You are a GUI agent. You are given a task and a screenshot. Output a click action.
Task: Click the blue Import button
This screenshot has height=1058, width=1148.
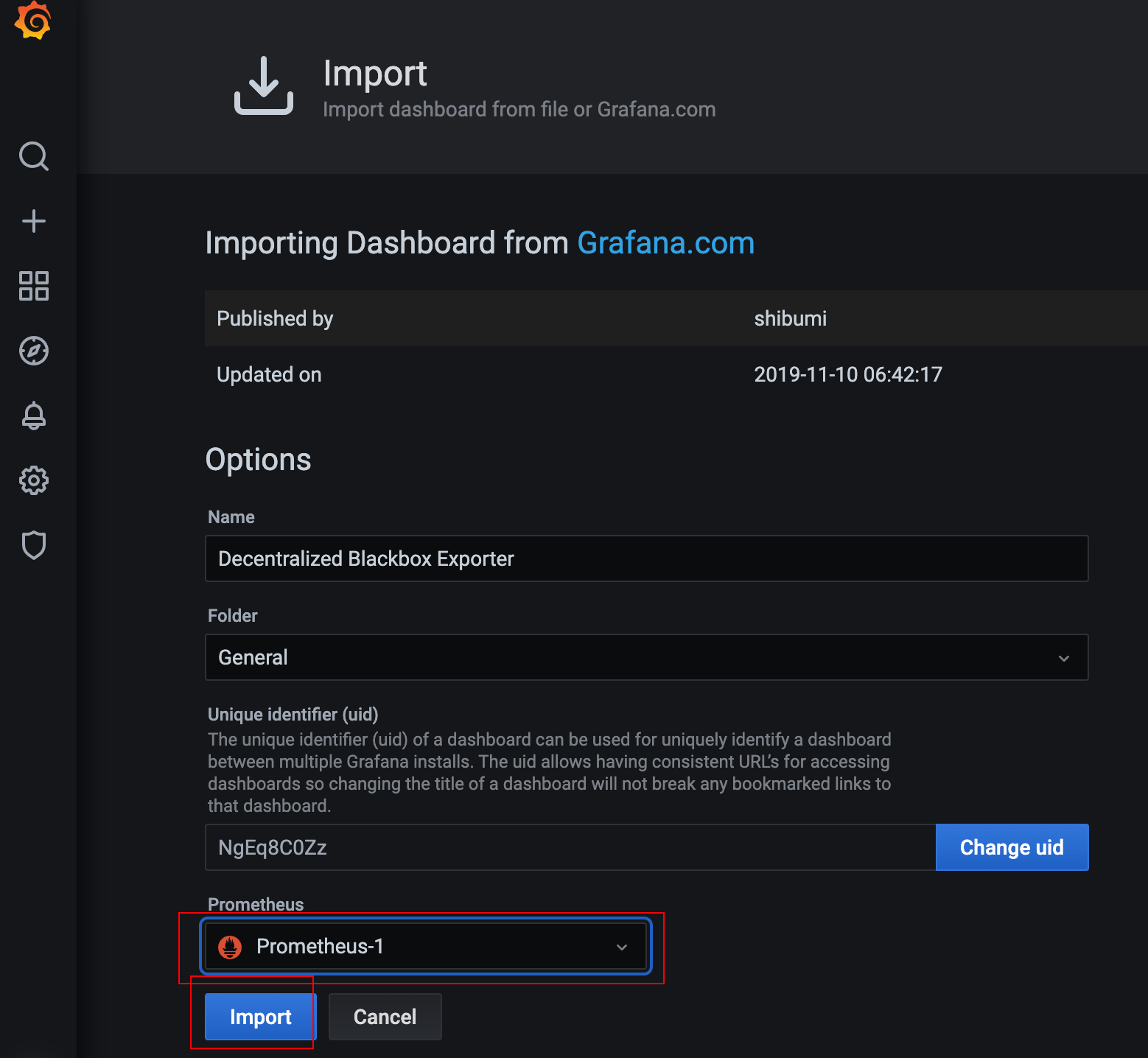pos(260,1017)
